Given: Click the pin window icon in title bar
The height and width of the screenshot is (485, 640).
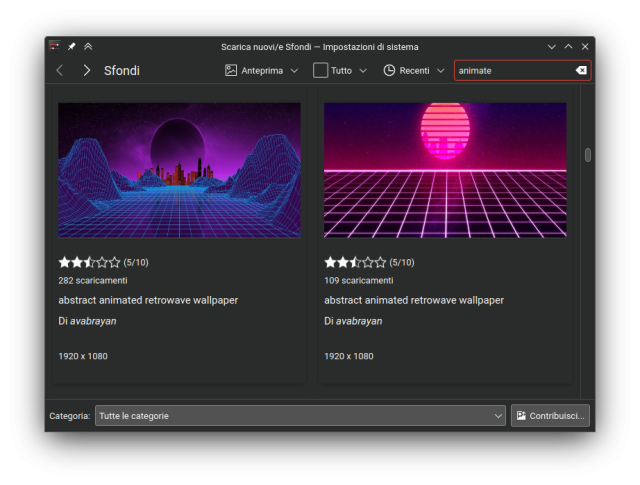Looking at the screenshot, I should tap(71, 46).
